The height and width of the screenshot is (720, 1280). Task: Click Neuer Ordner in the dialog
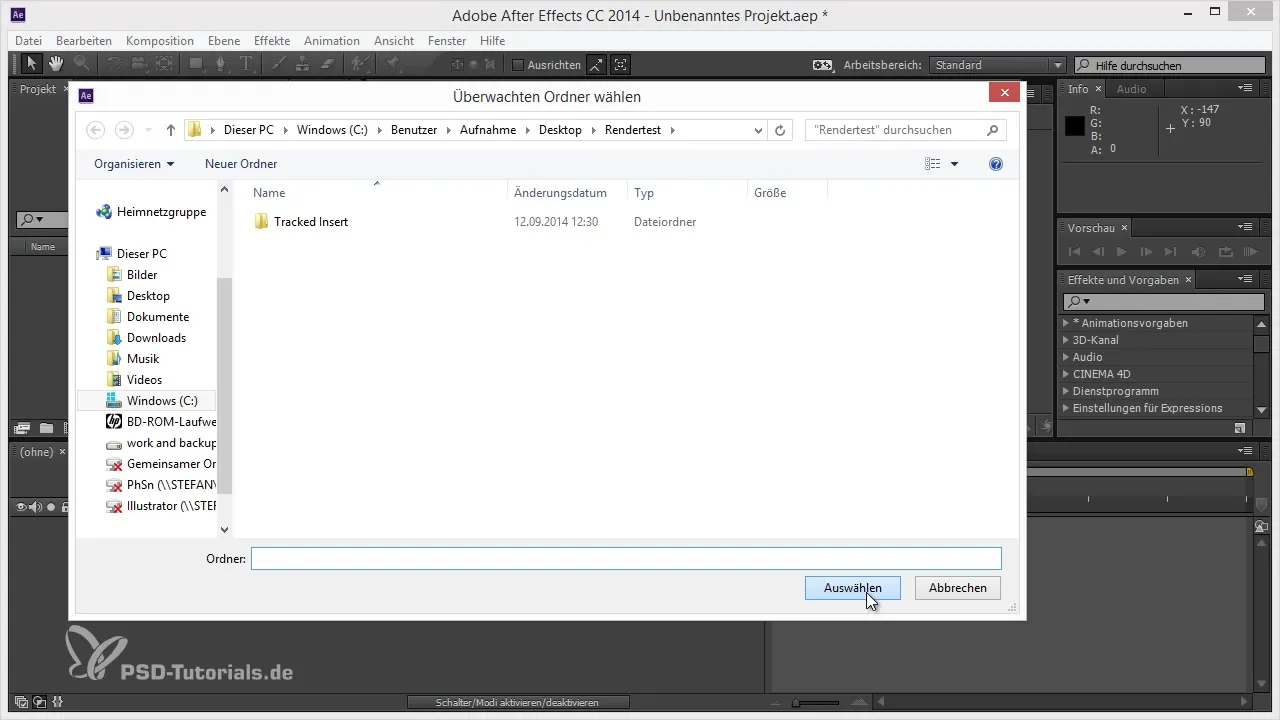point(241,164)
